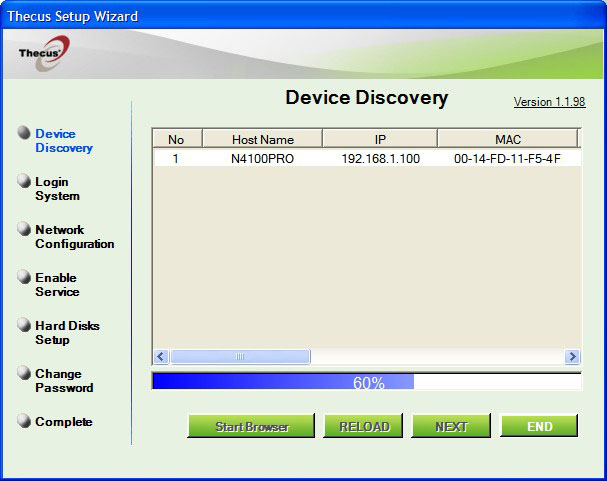
Task: Click the Start Browser button
Action: pos(251,426)
